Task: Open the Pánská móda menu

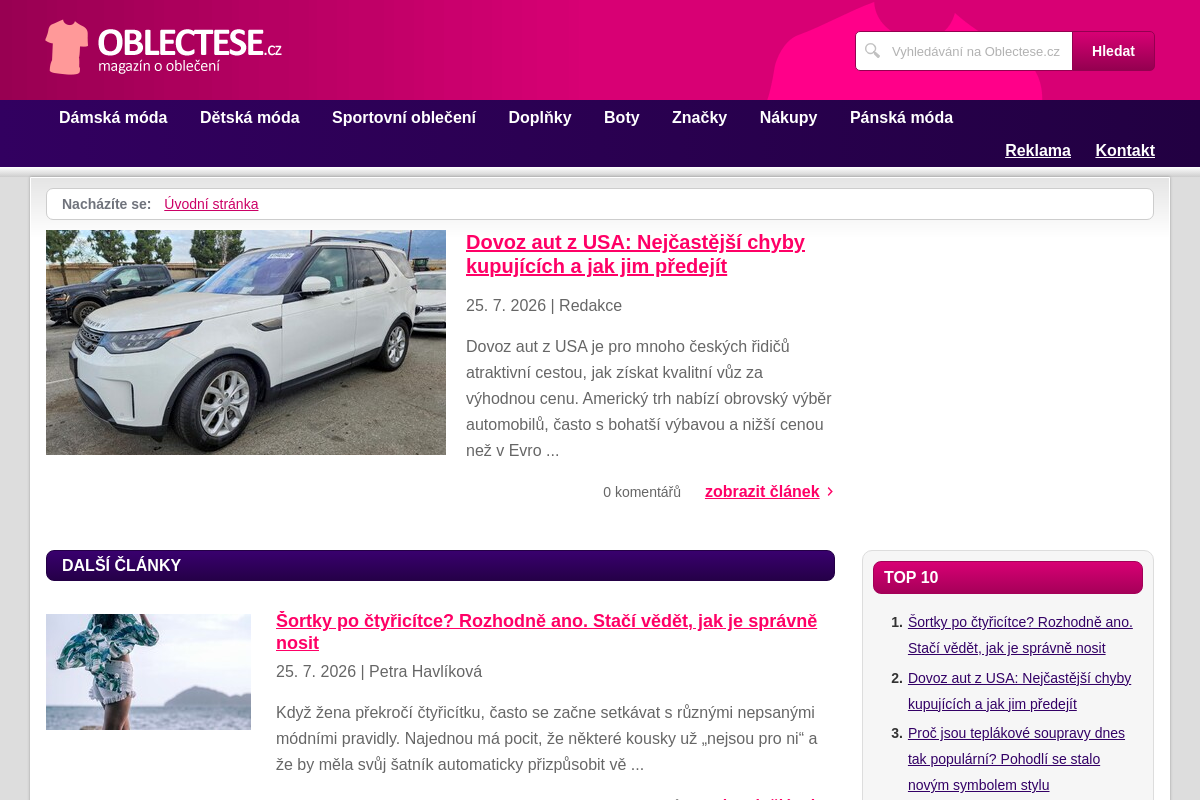Action: click(x=901, y=117)
